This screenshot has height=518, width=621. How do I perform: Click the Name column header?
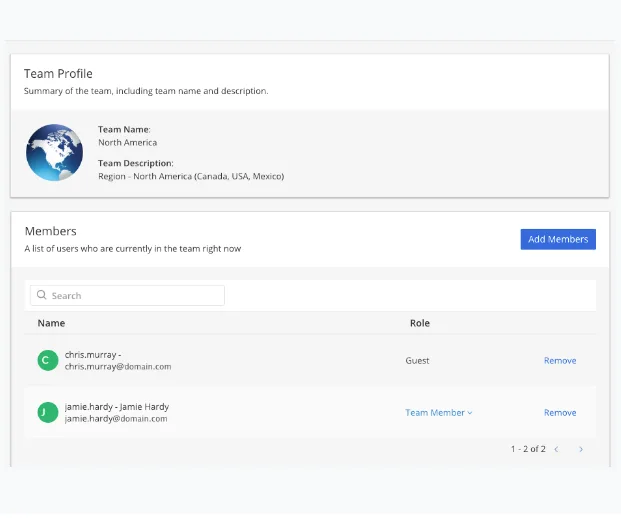click(51, 323)
